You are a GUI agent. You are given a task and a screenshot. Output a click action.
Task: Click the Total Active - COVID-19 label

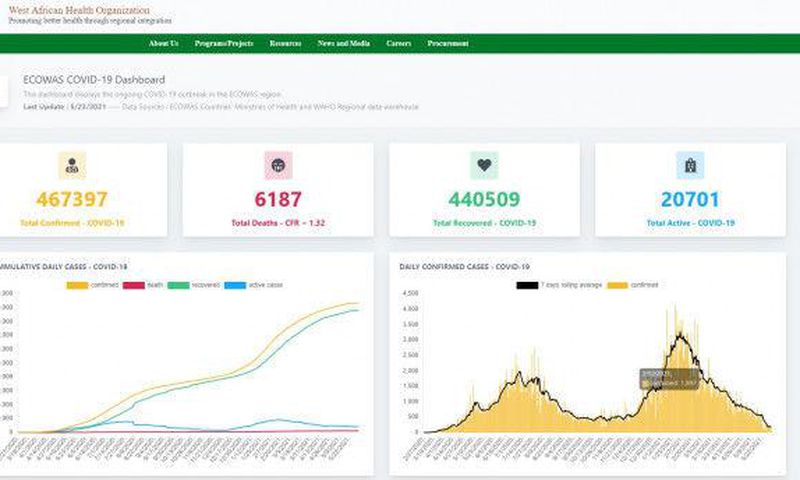[x=690, y=223]
